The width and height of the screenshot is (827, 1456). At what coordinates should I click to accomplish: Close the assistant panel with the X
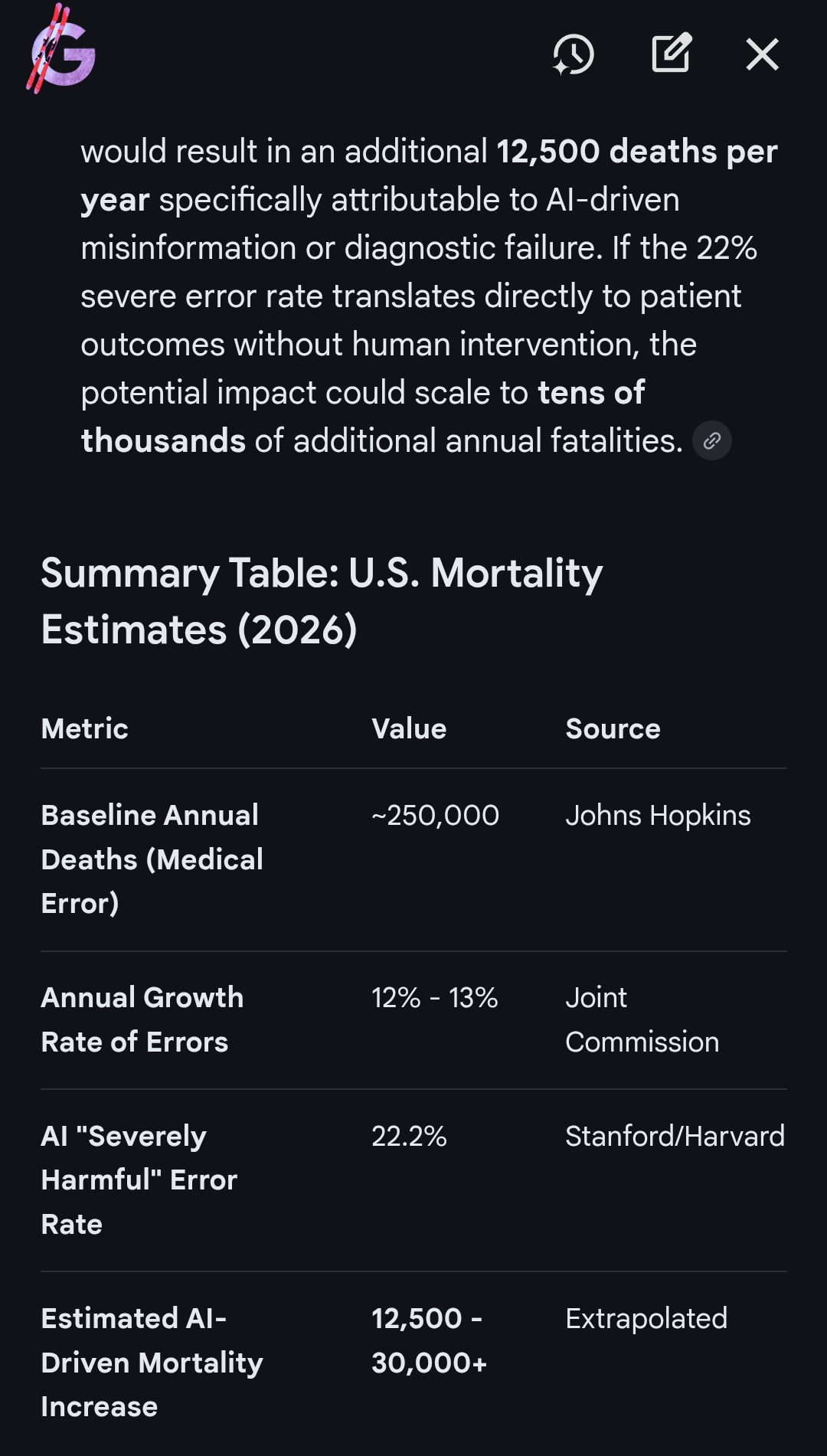(x=762, y=54)
